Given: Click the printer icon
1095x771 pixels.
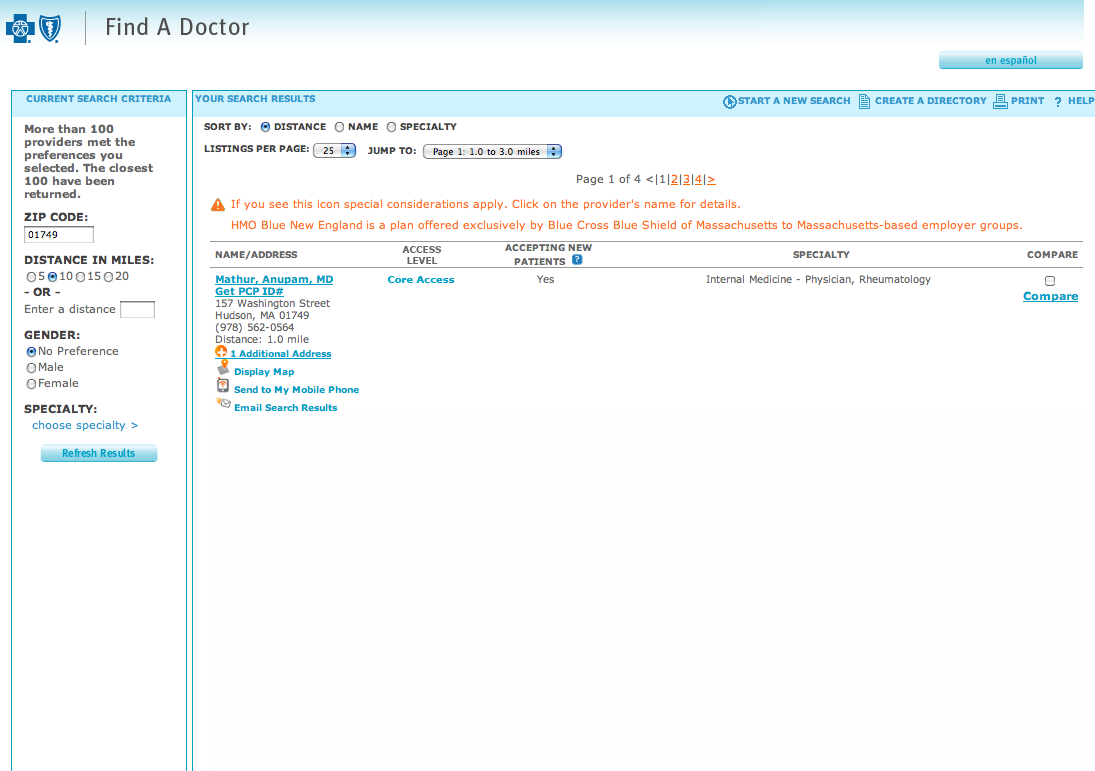Looking at the screenshot, I should point(1000,101).
